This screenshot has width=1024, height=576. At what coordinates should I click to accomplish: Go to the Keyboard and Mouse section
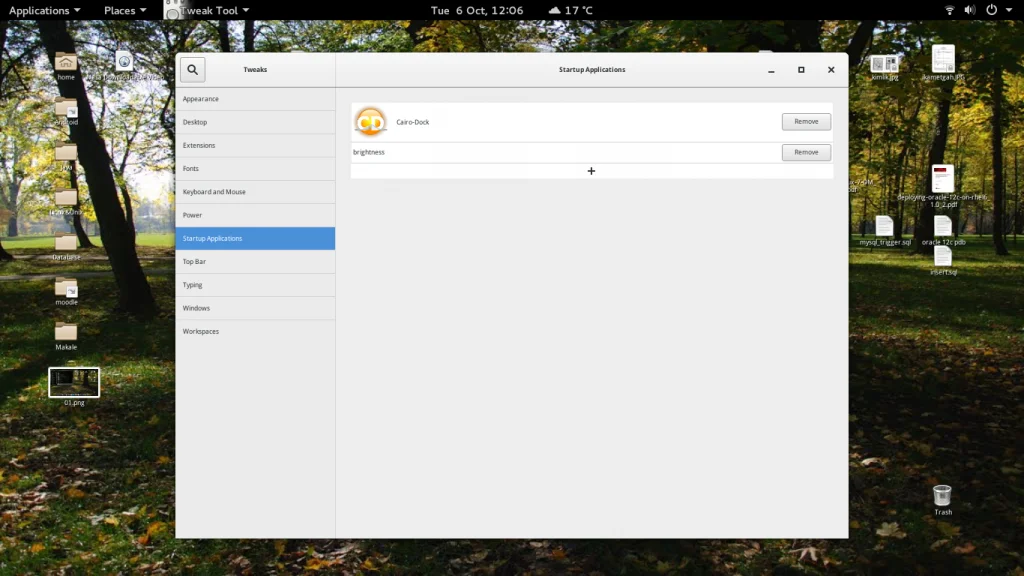pyautogui.click(x=255, y=192)
